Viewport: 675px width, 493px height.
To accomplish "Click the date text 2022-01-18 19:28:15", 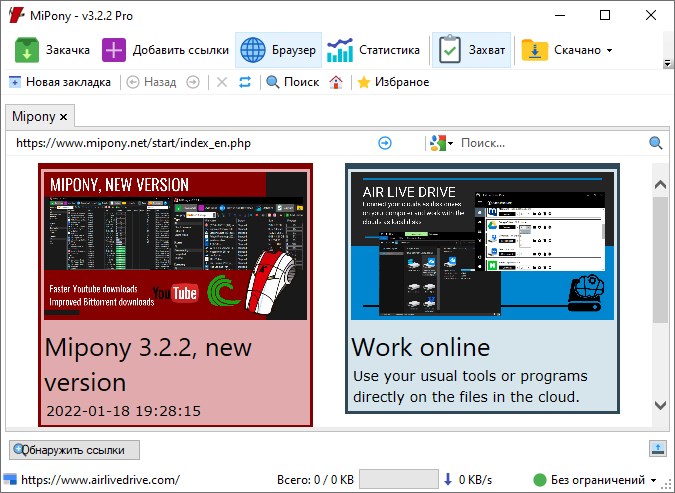I will [124, 411].
